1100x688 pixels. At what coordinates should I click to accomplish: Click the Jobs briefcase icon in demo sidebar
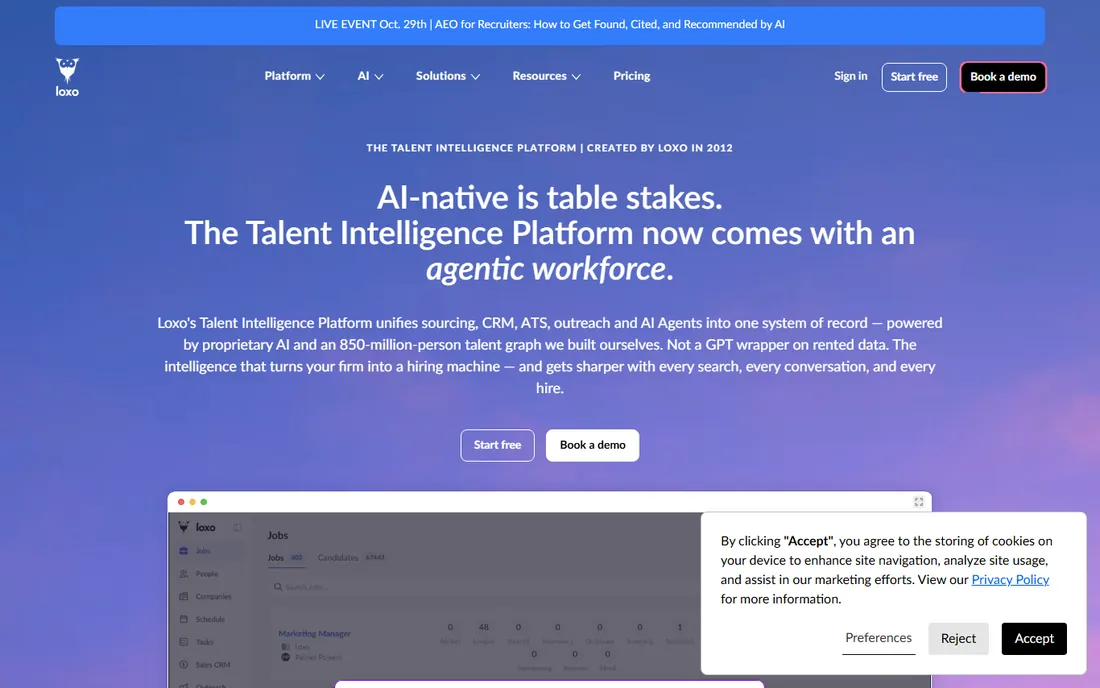click(184, 551)
